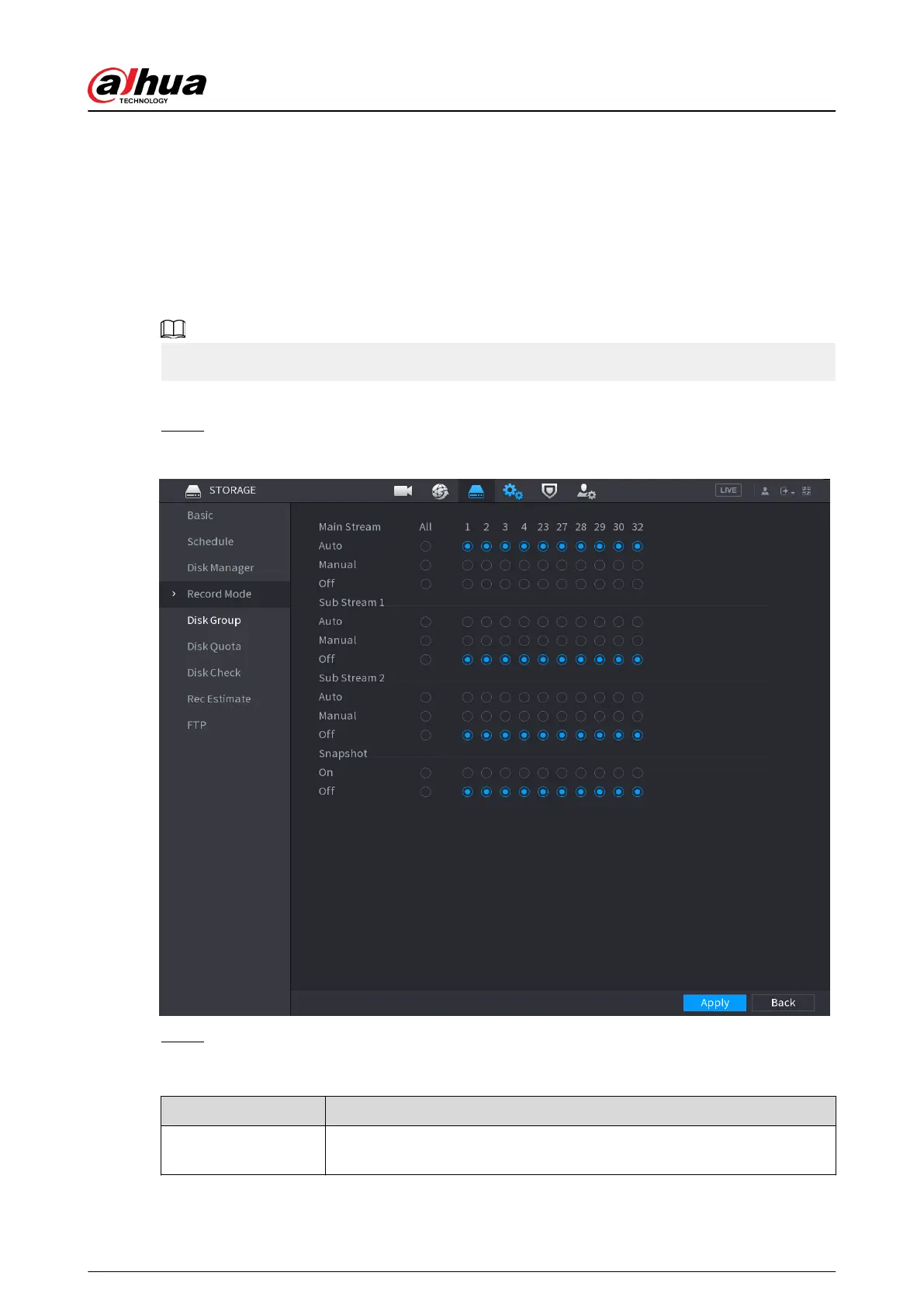Turn Snapshot On for channel 32
Screen dimensions: 924x1307
click(637, 773)
